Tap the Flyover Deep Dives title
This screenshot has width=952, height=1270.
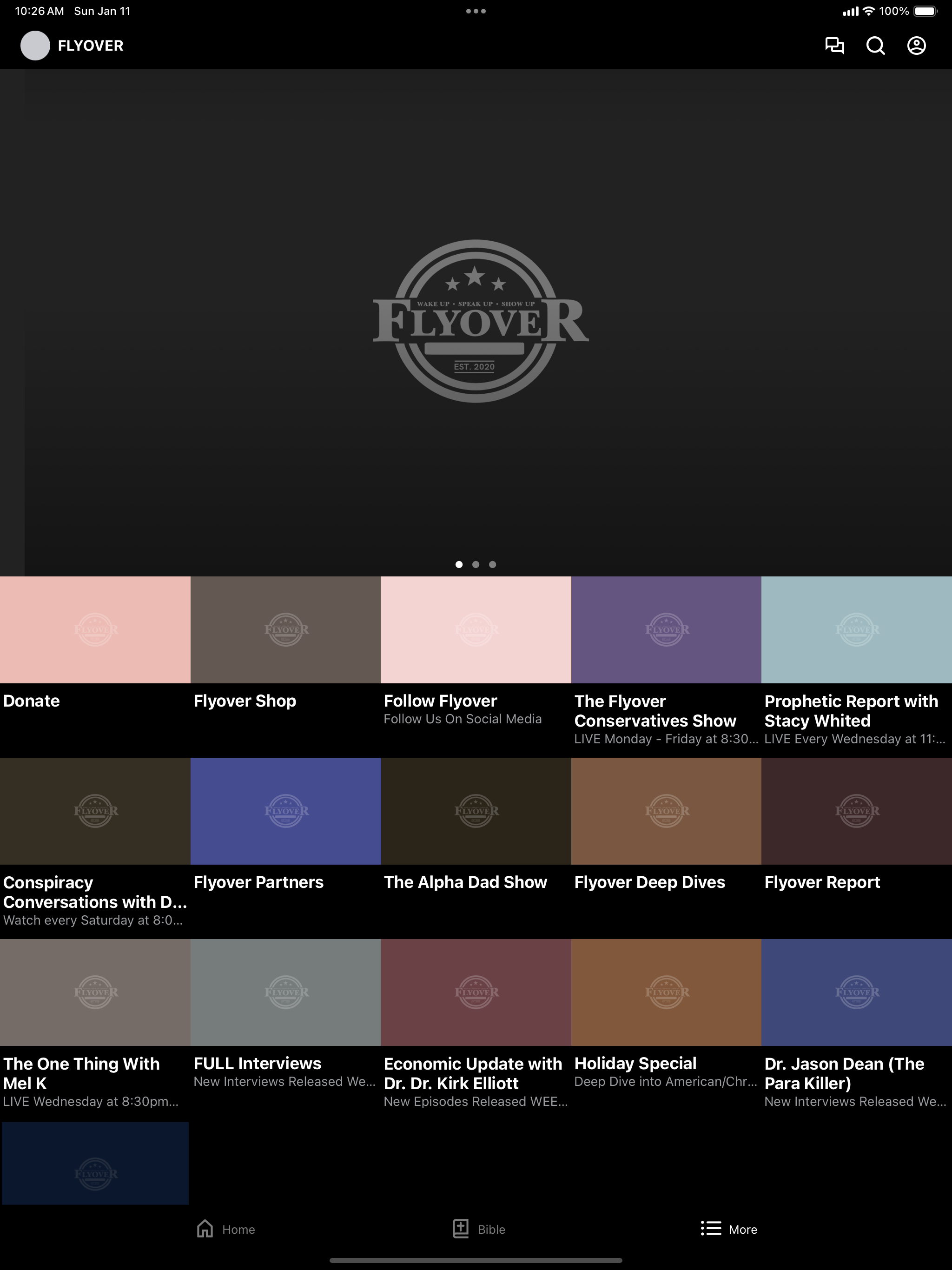coord(650,882)
